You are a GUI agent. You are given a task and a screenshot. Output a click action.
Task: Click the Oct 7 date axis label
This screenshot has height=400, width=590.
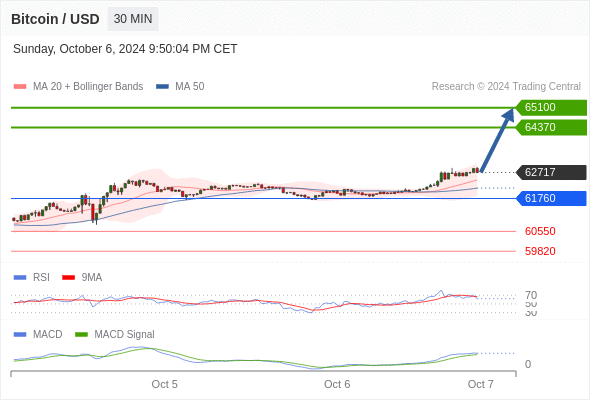(x=481, y=384)
